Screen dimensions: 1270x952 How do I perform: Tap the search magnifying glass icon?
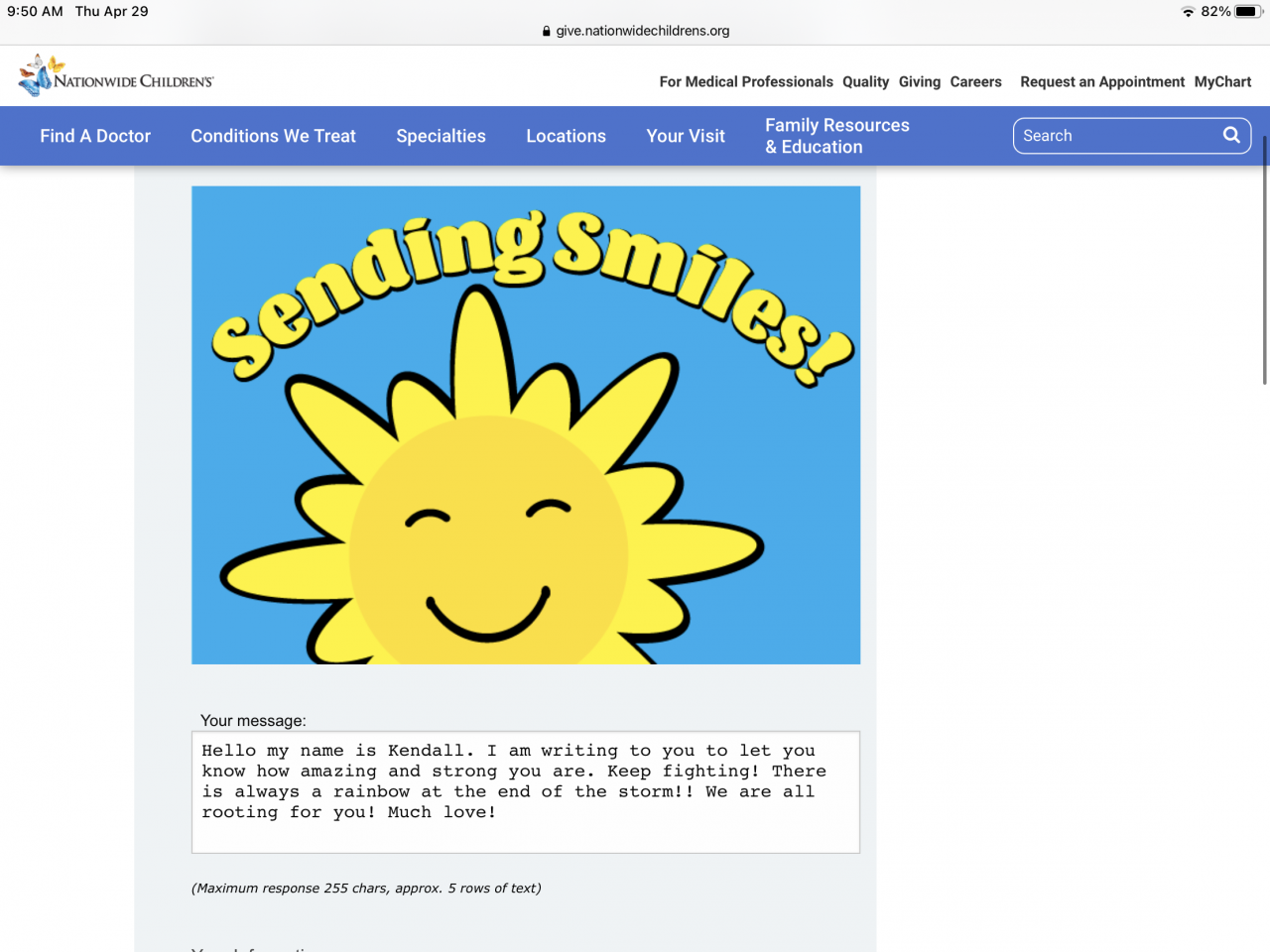tap(1231, 135)
